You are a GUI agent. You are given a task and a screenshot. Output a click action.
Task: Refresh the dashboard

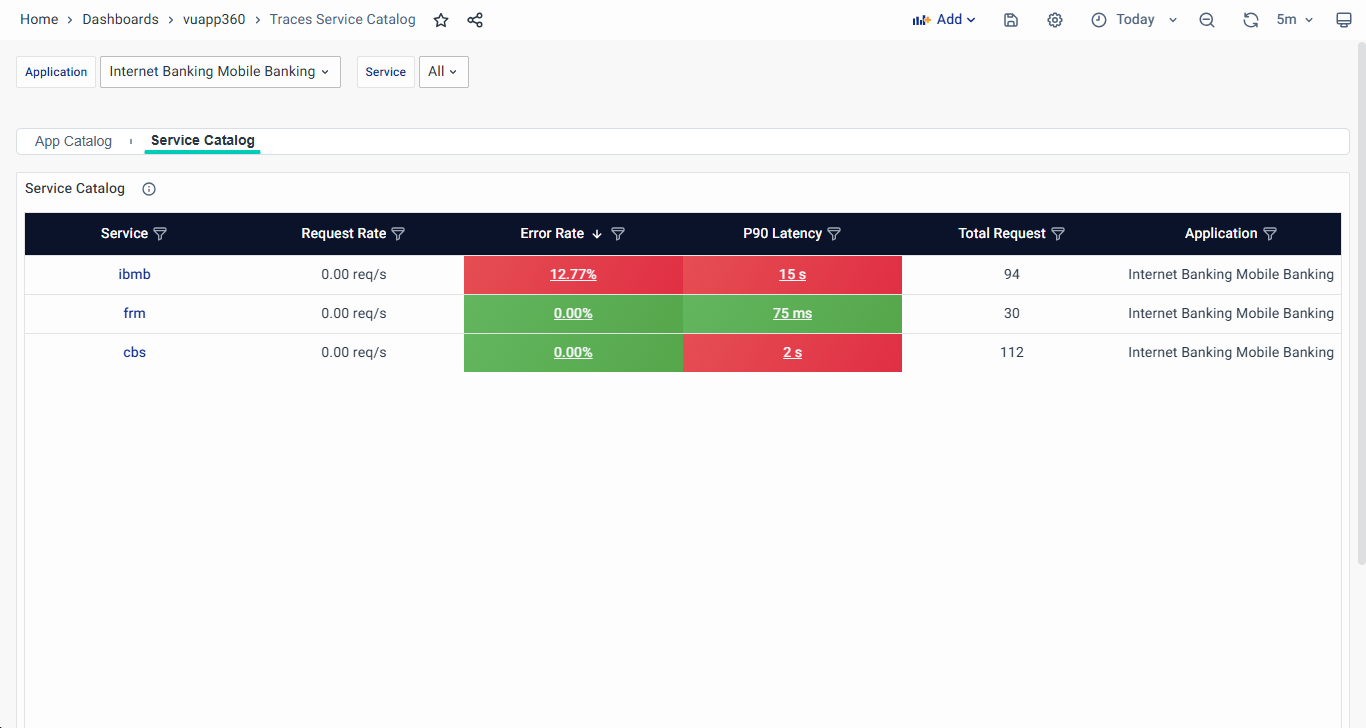pos(1250,20)
